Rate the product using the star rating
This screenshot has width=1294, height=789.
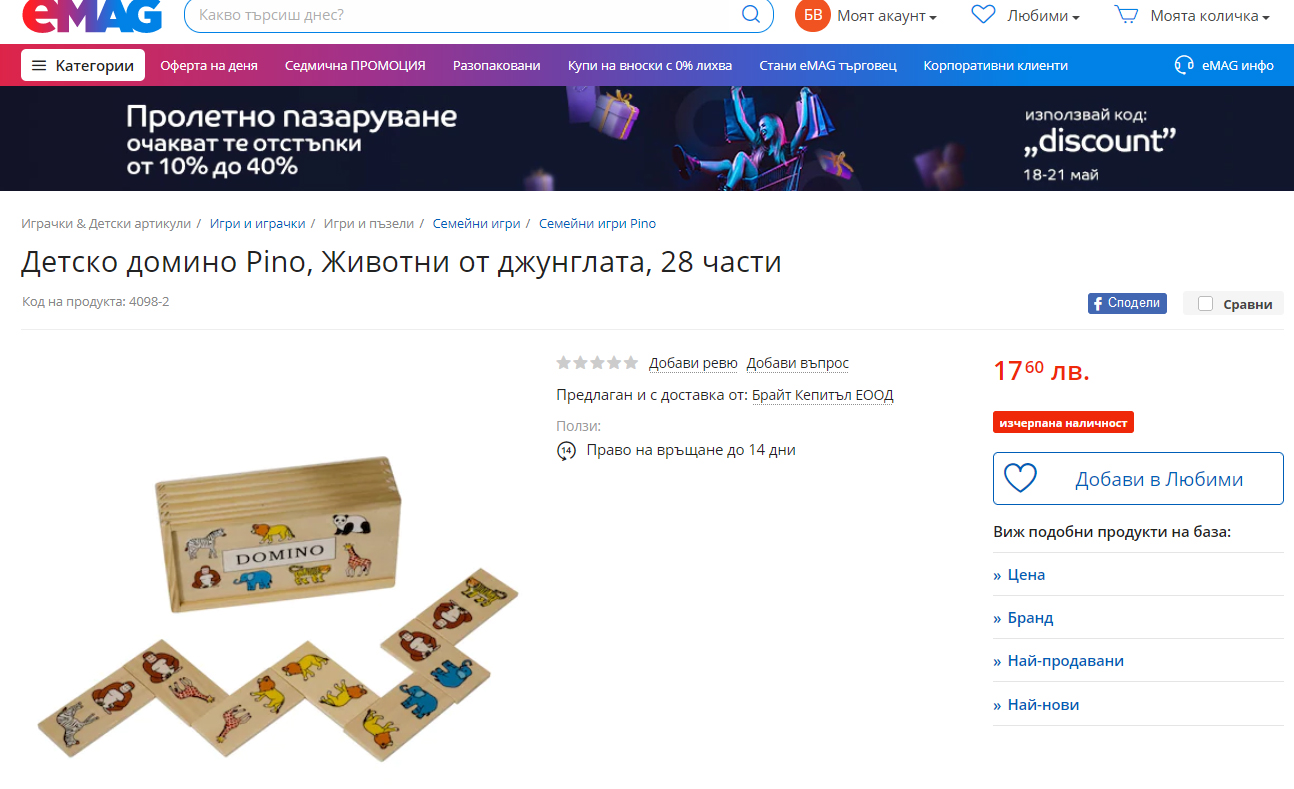click(597, 363)
